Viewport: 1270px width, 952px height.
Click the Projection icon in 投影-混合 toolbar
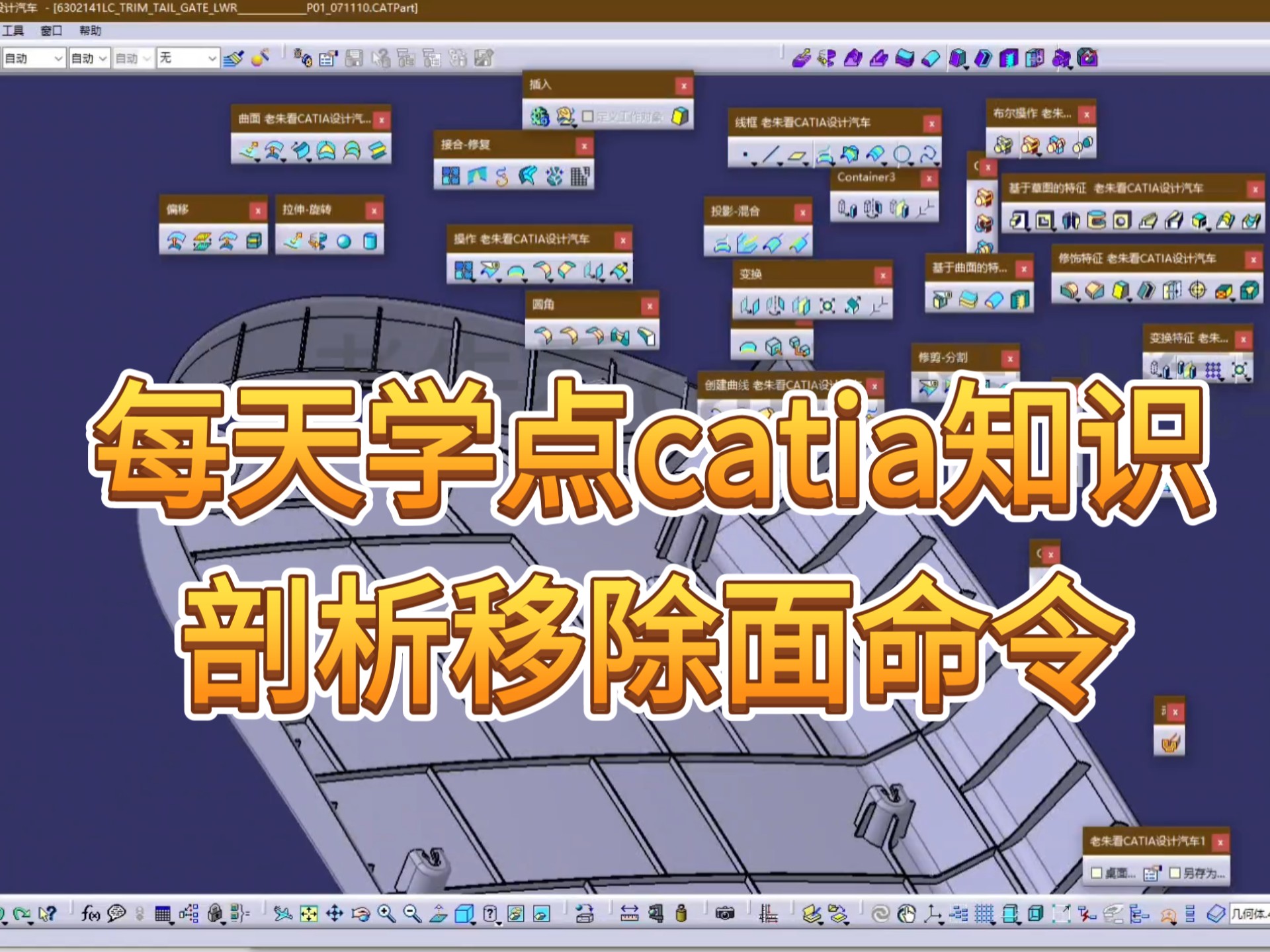722,244
